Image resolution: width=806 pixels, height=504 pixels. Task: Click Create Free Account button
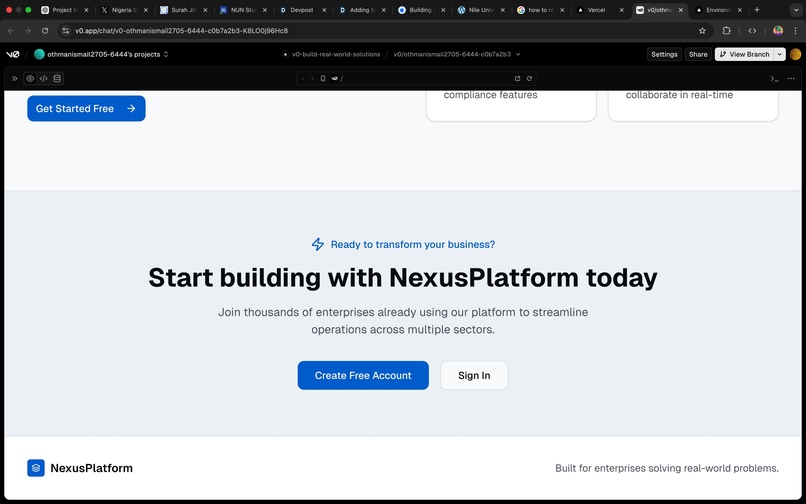tap(363, 375)
